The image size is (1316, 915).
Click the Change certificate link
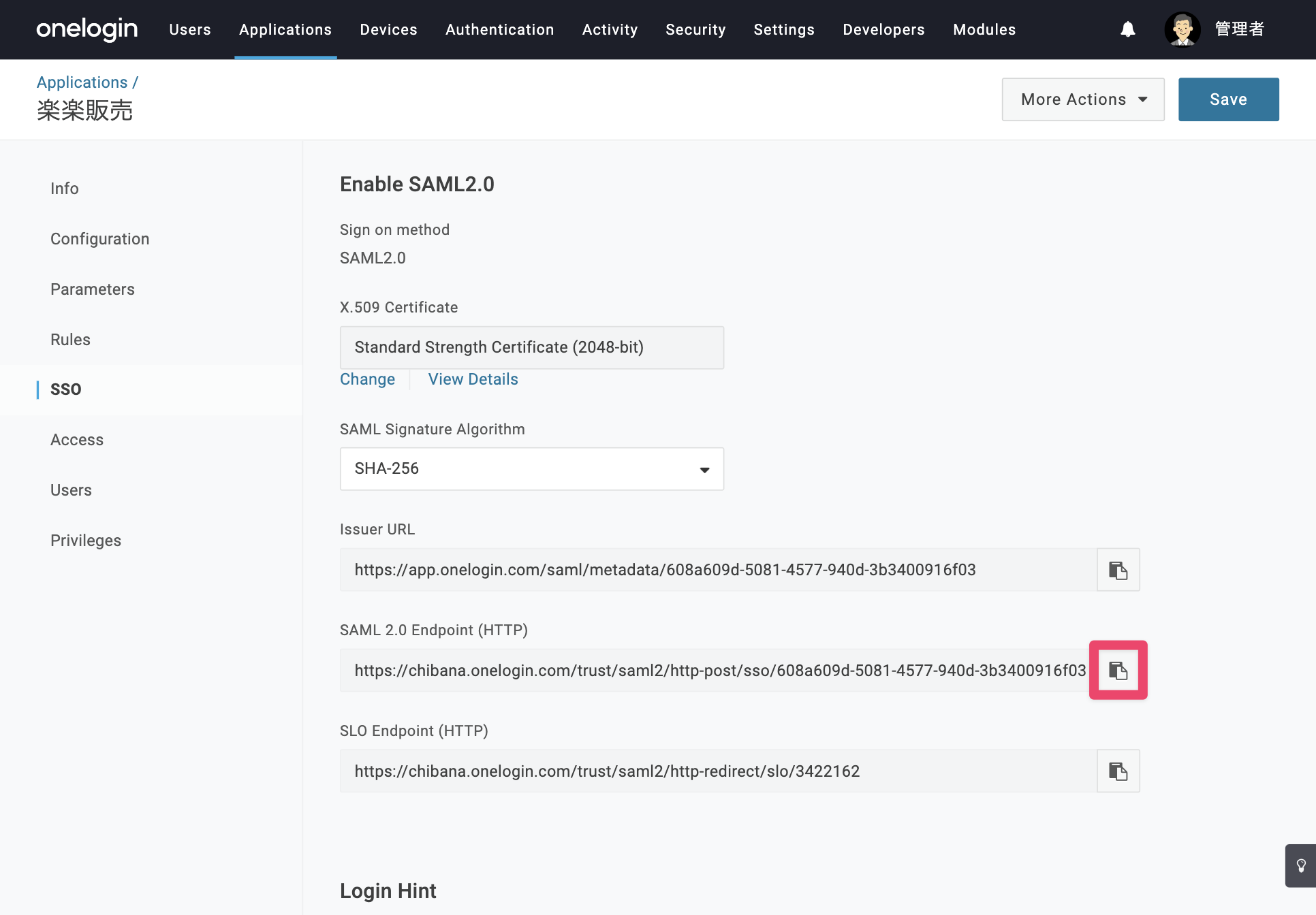click(367, 379)
